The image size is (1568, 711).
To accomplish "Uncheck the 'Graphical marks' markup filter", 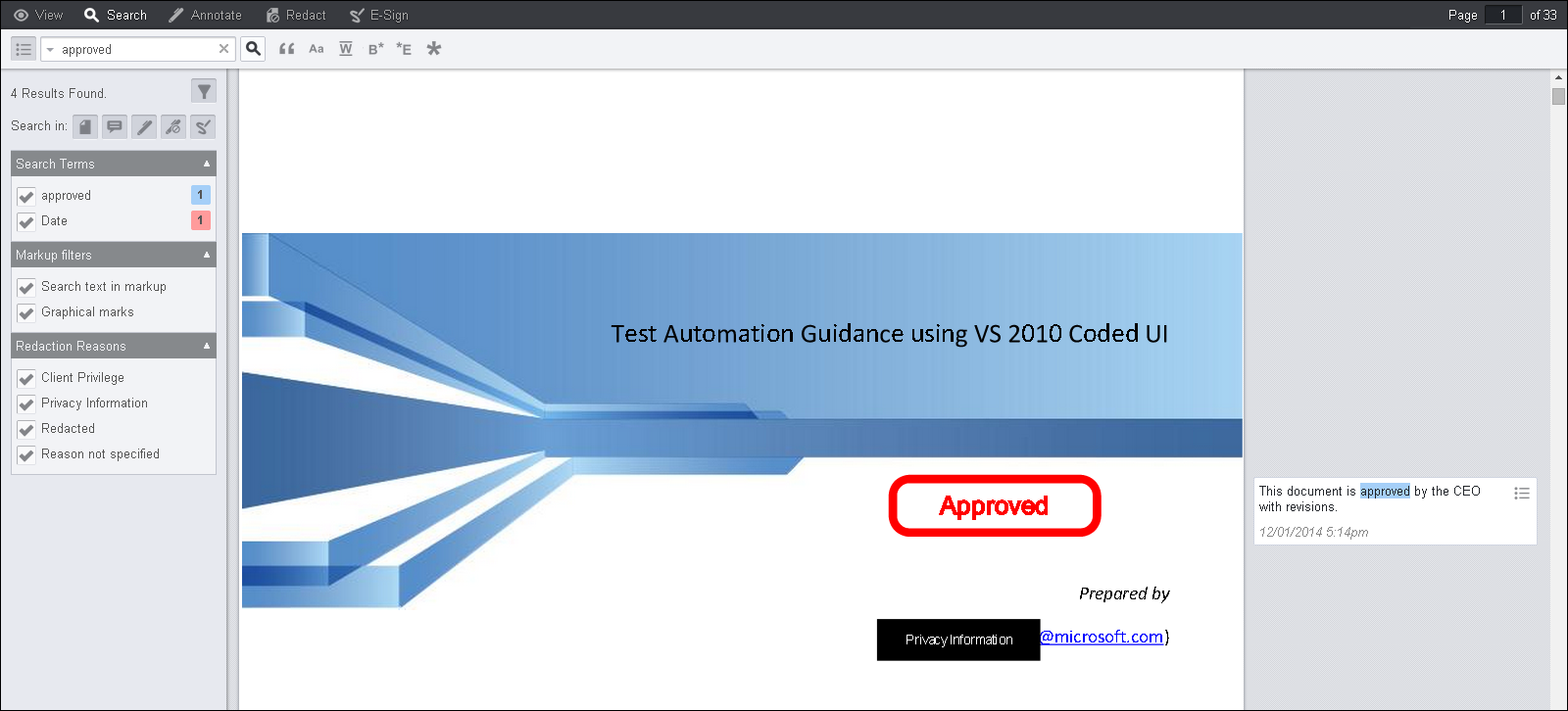I will pyautogui.click(x=26, y=313).
